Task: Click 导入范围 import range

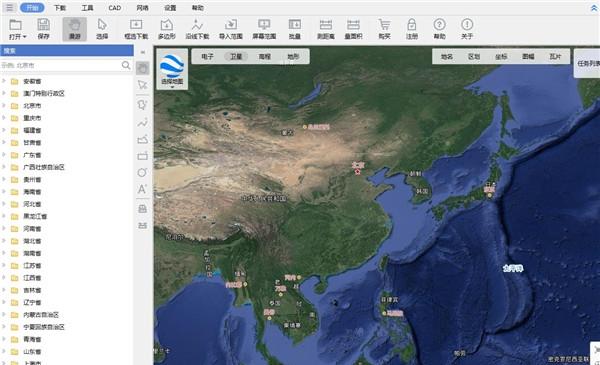Action: pos(231,29)
